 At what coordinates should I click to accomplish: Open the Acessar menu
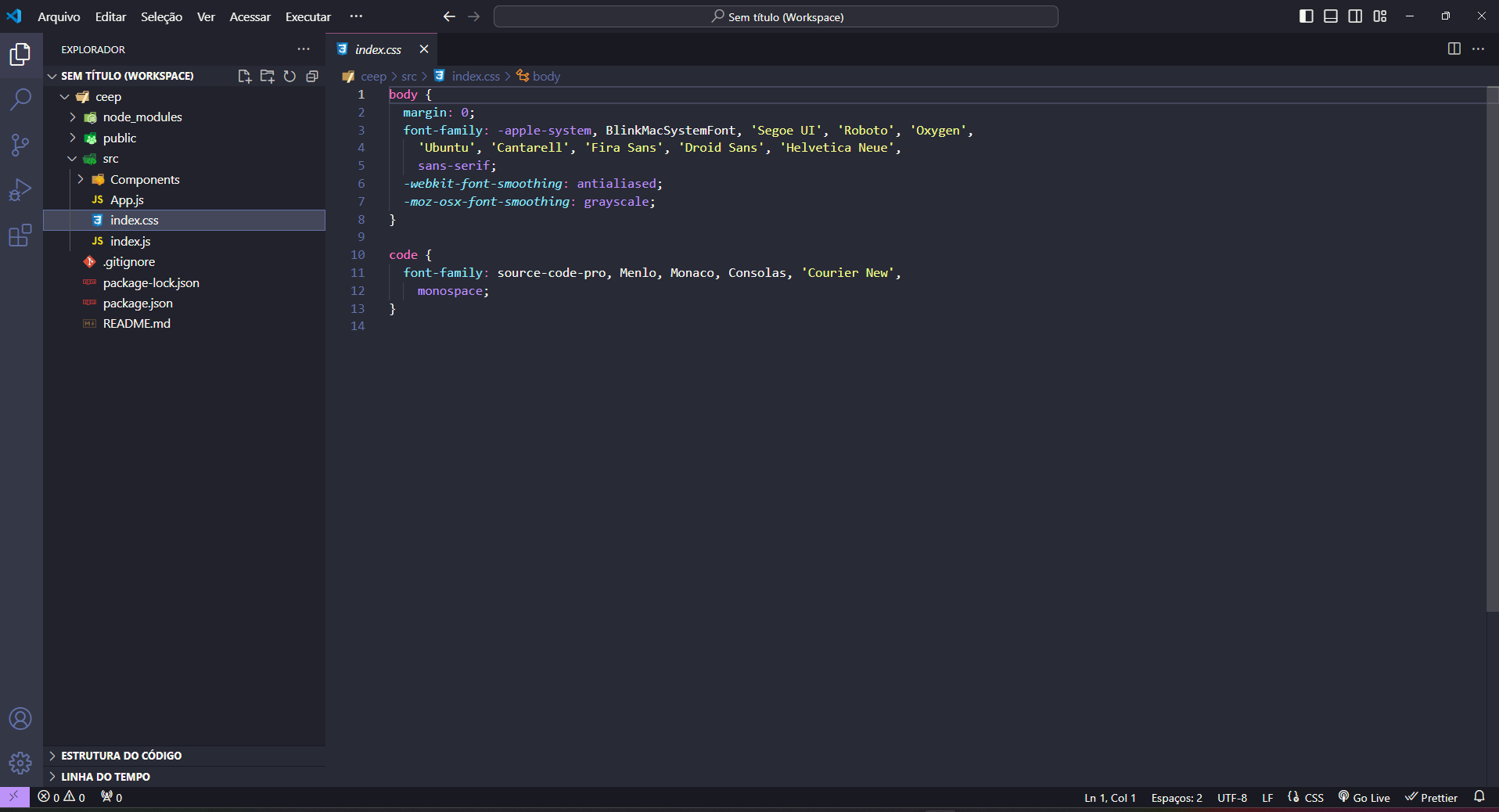(x=250, y=16)
